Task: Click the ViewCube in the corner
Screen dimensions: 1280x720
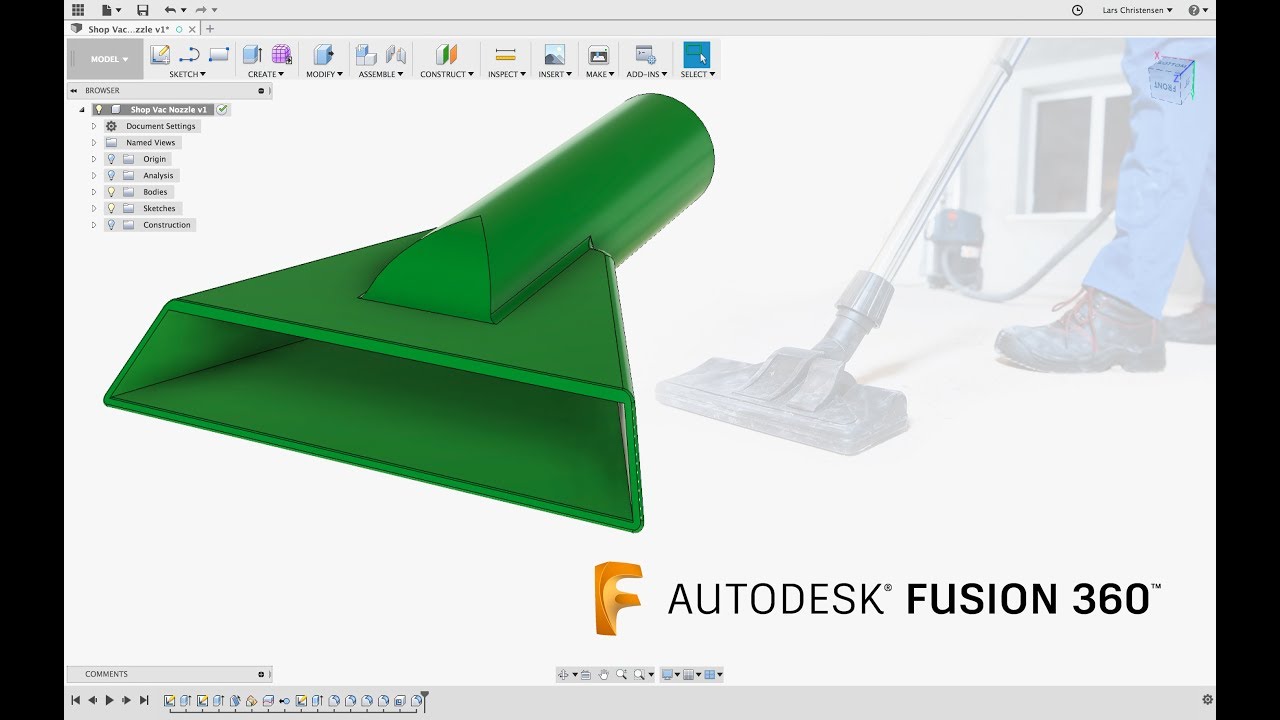Action: [1171, 79]
